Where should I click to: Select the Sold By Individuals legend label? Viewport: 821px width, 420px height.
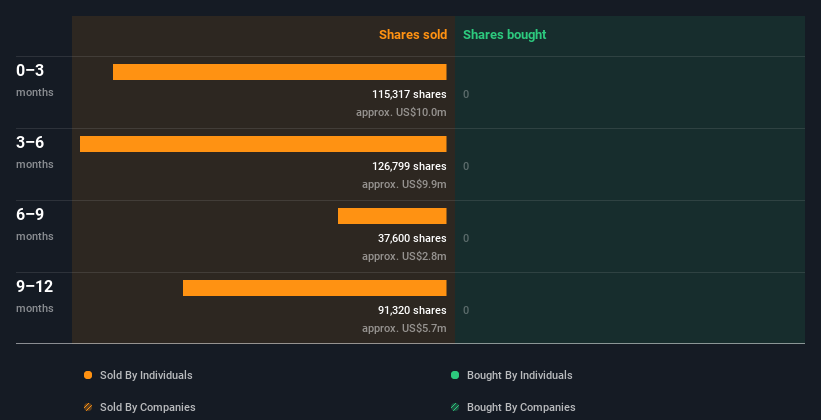pyautogui.click(x=146, y=375)
